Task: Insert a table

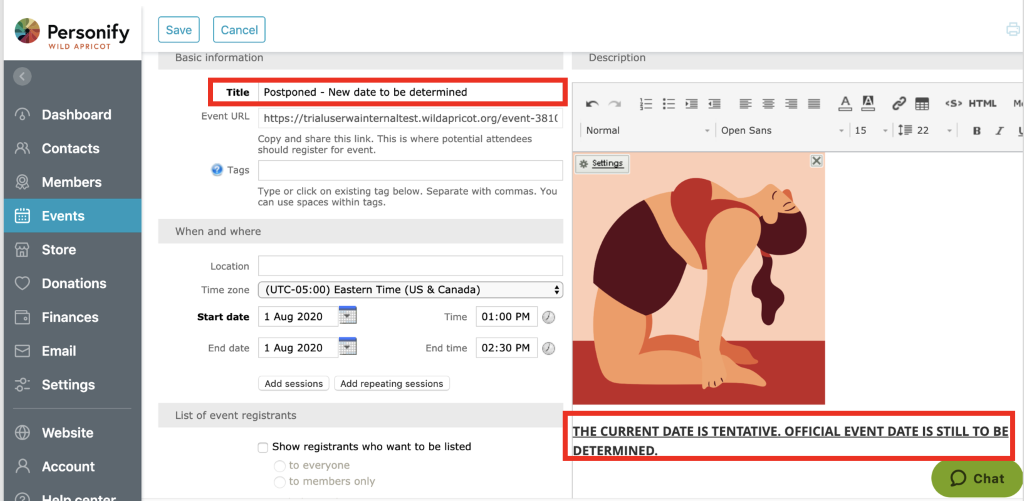Action: [x=921, y=103]
